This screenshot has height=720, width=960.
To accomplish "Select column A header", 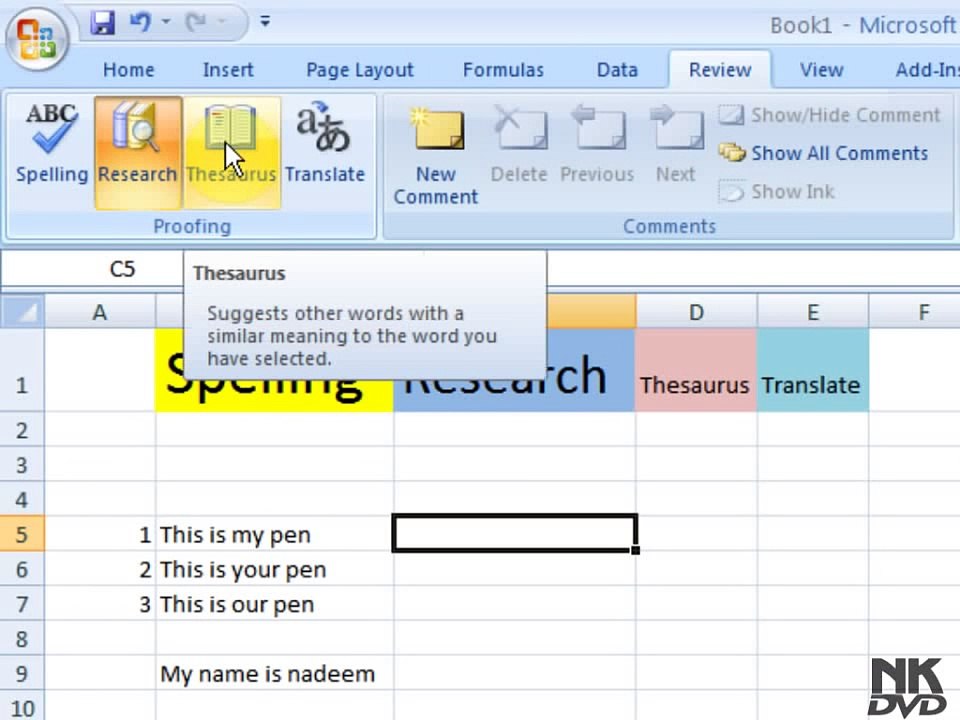I will 100,312.
